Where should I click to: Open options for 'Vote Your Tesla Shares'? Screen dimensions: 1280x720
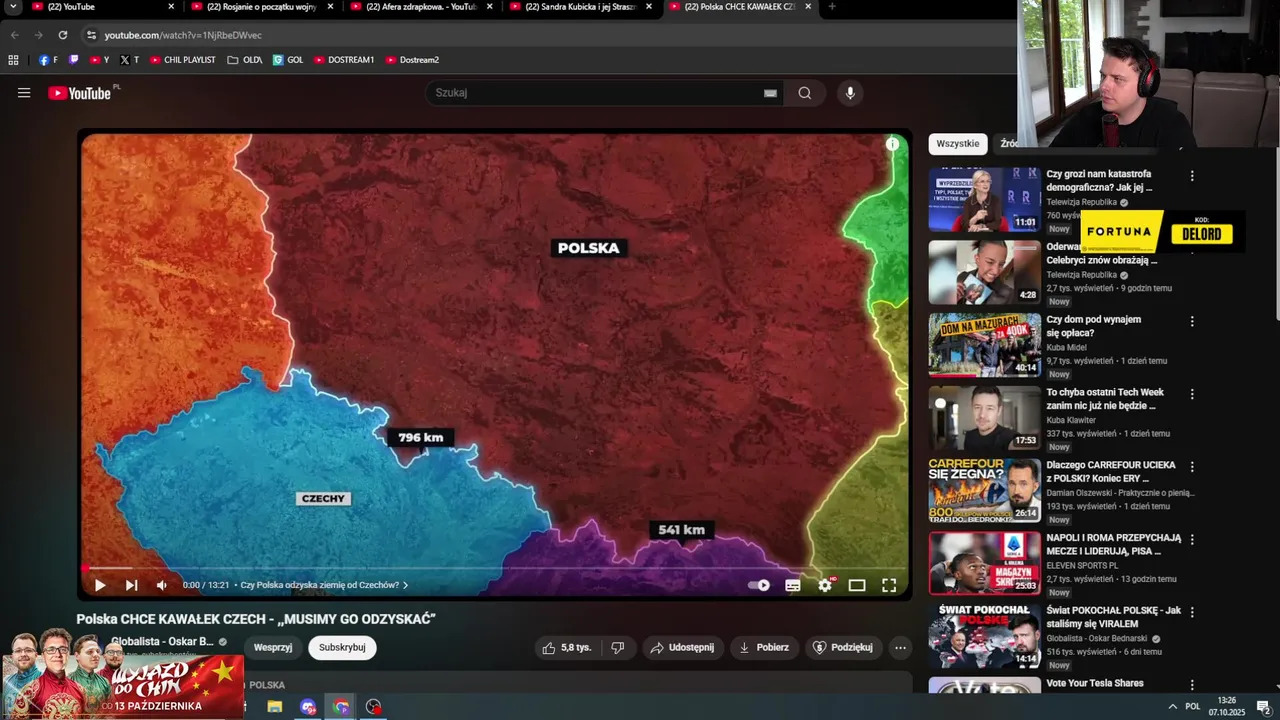(x=1191, y=685)
